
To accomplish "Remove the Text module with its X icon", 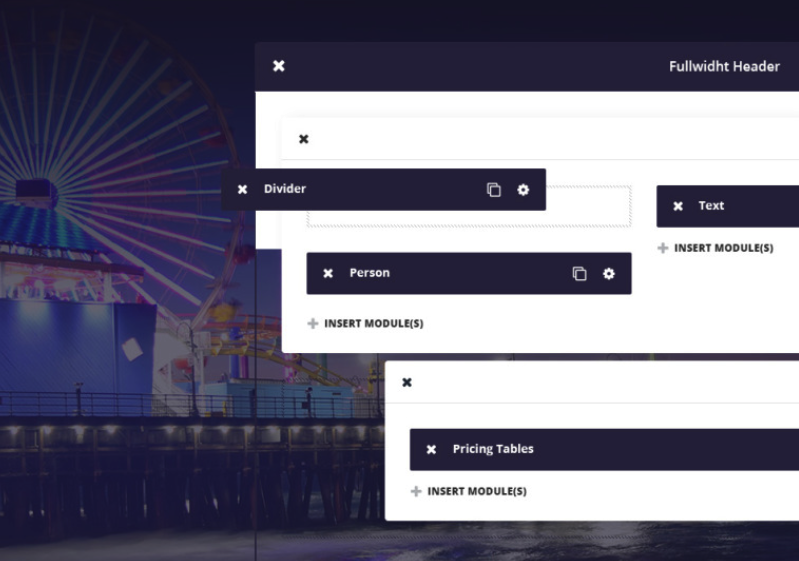I will (678, 206).
